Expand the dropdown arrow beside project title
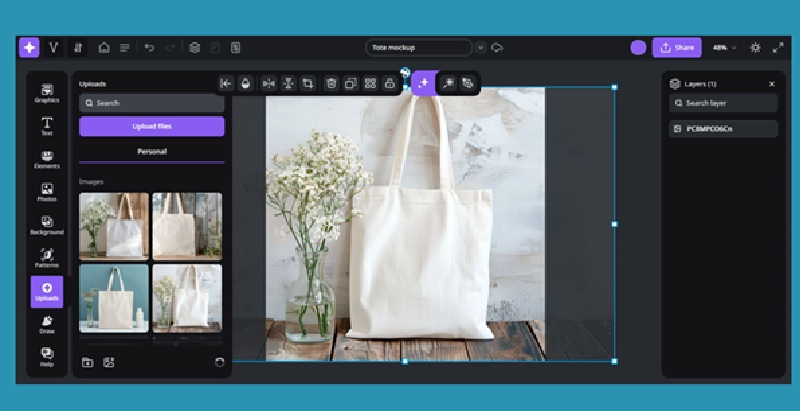Viewport: 800px width, 411px height. tap(480, 47)
